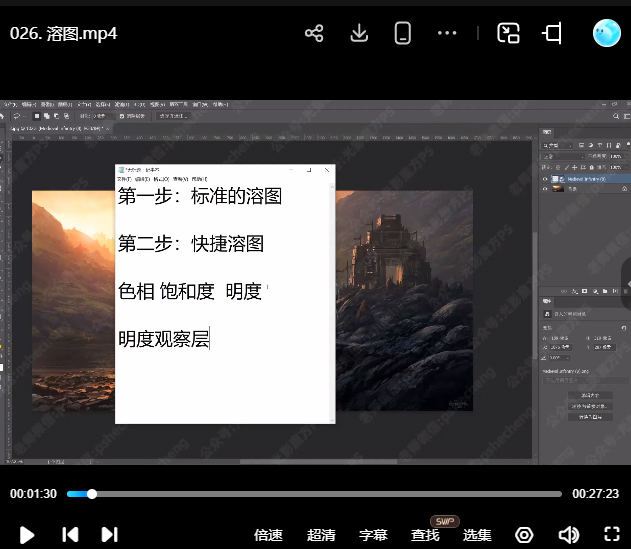Open the 选集 episode list

477,535
